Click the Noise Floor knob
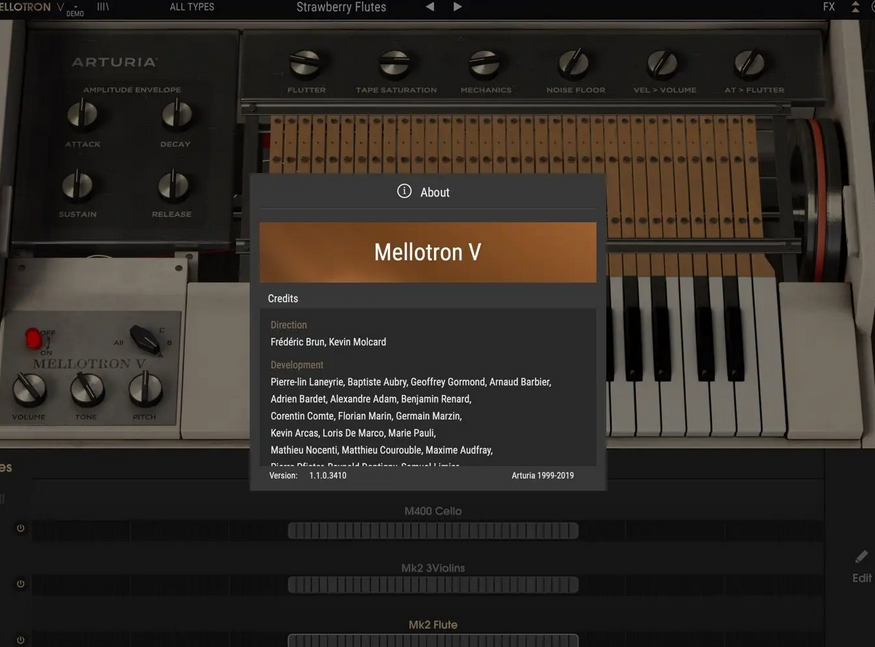Viewport: 875px width, 647px height. tap(574, 64)
